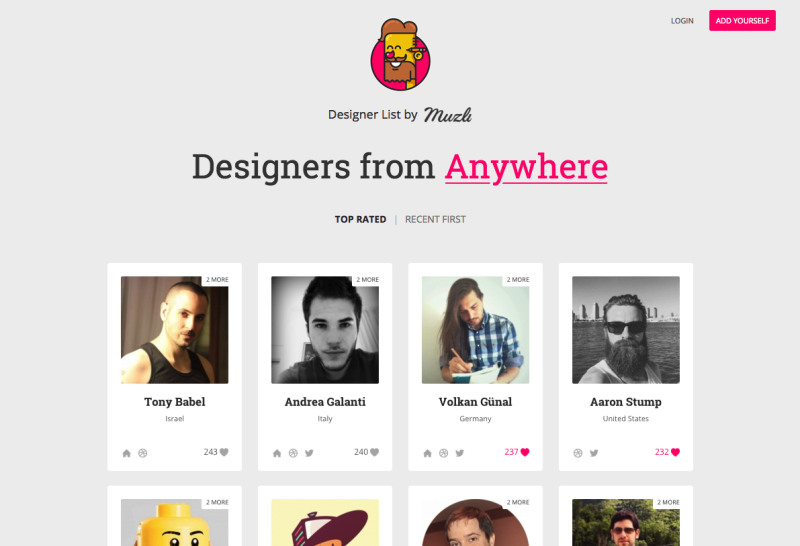Open Aaron Stump's Dribbble icon

point(578,453)
